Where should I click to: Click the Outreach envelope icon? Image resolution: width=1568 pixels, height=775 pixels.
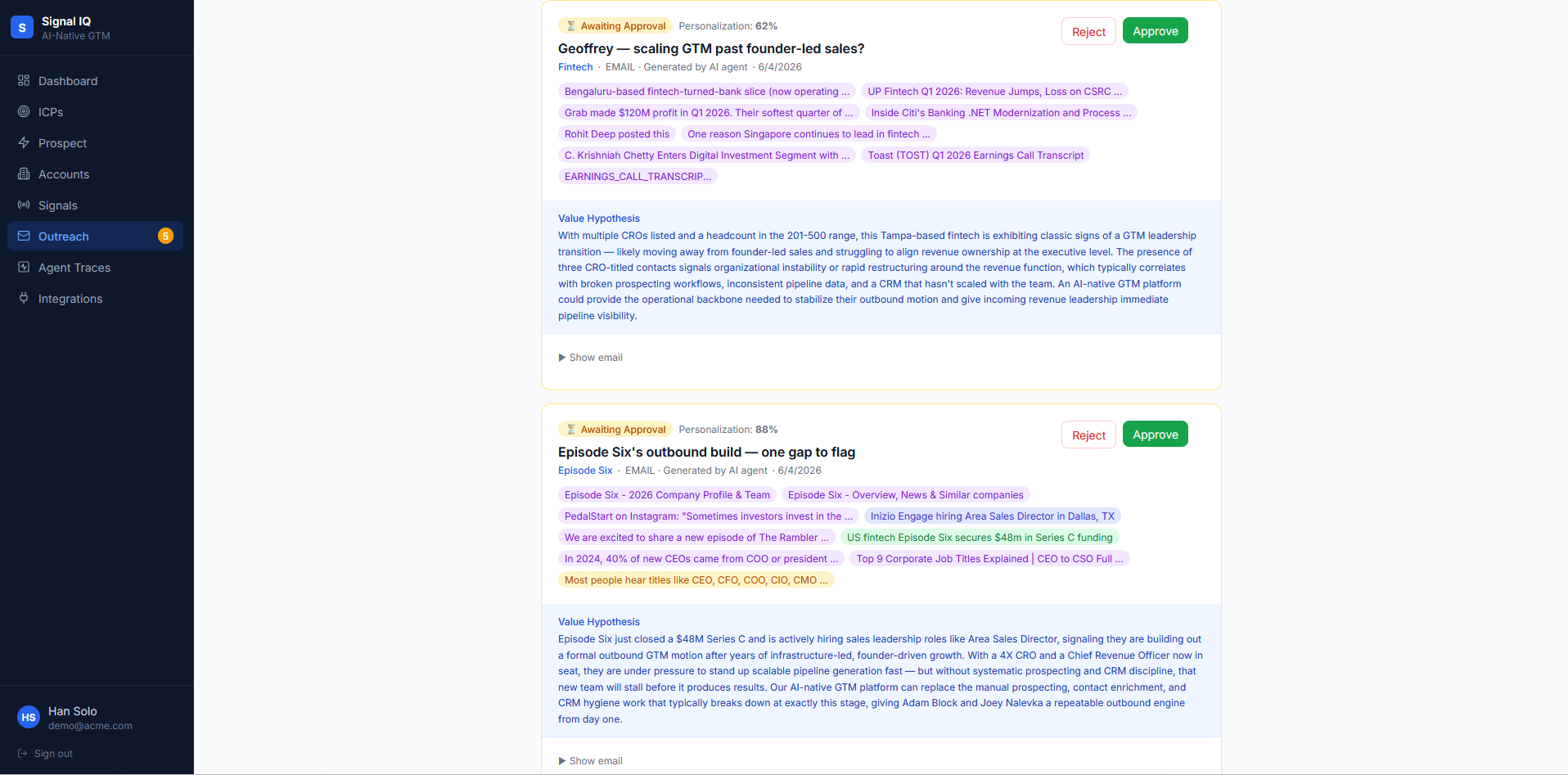coord(24,236)
